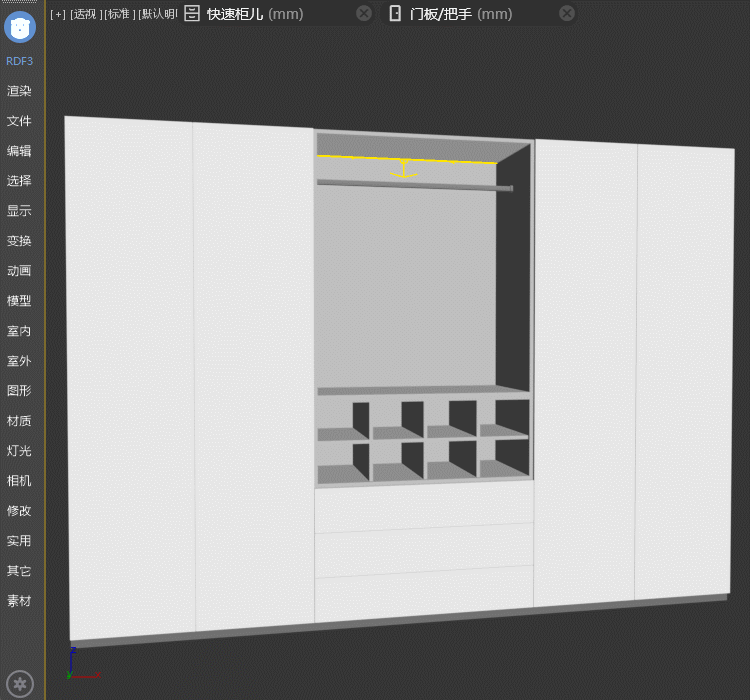Open the 灯光 lighting menu
The width and height of the screenshot is (750, 700).
coord(19,451)
